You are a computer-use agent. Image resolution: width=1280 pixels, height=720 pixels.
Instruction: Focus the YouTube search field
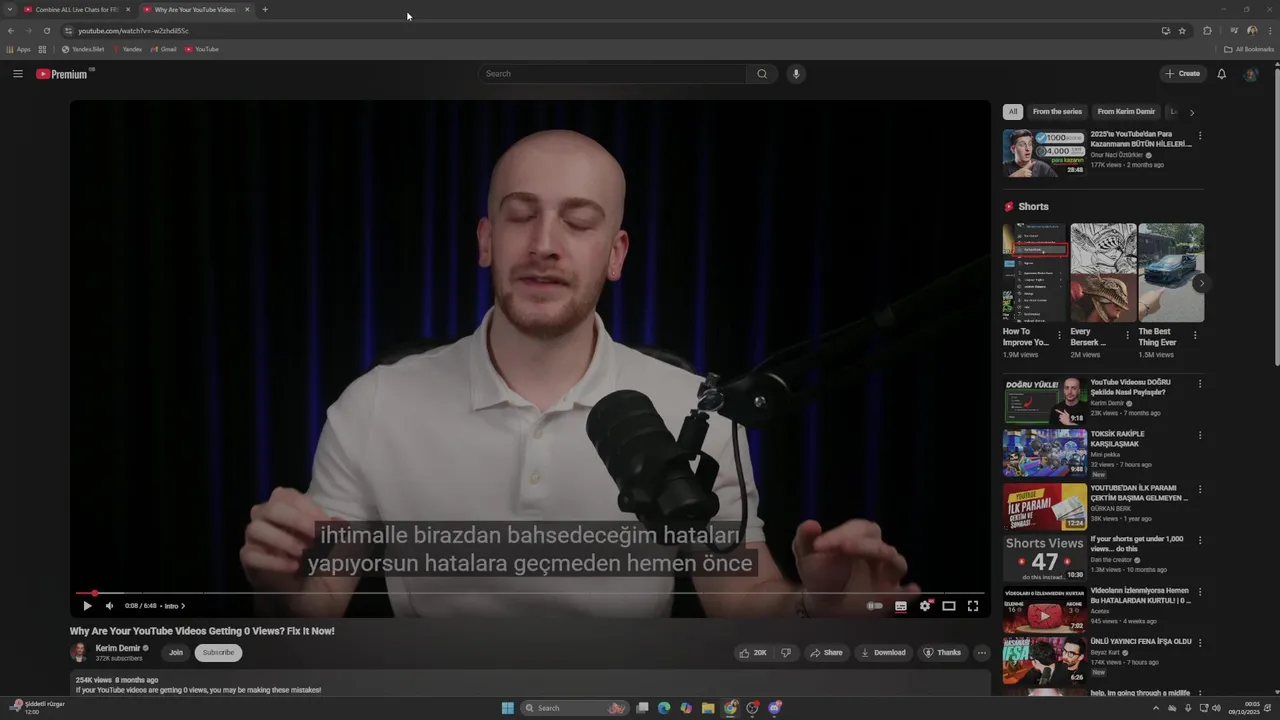pos(612,74)
